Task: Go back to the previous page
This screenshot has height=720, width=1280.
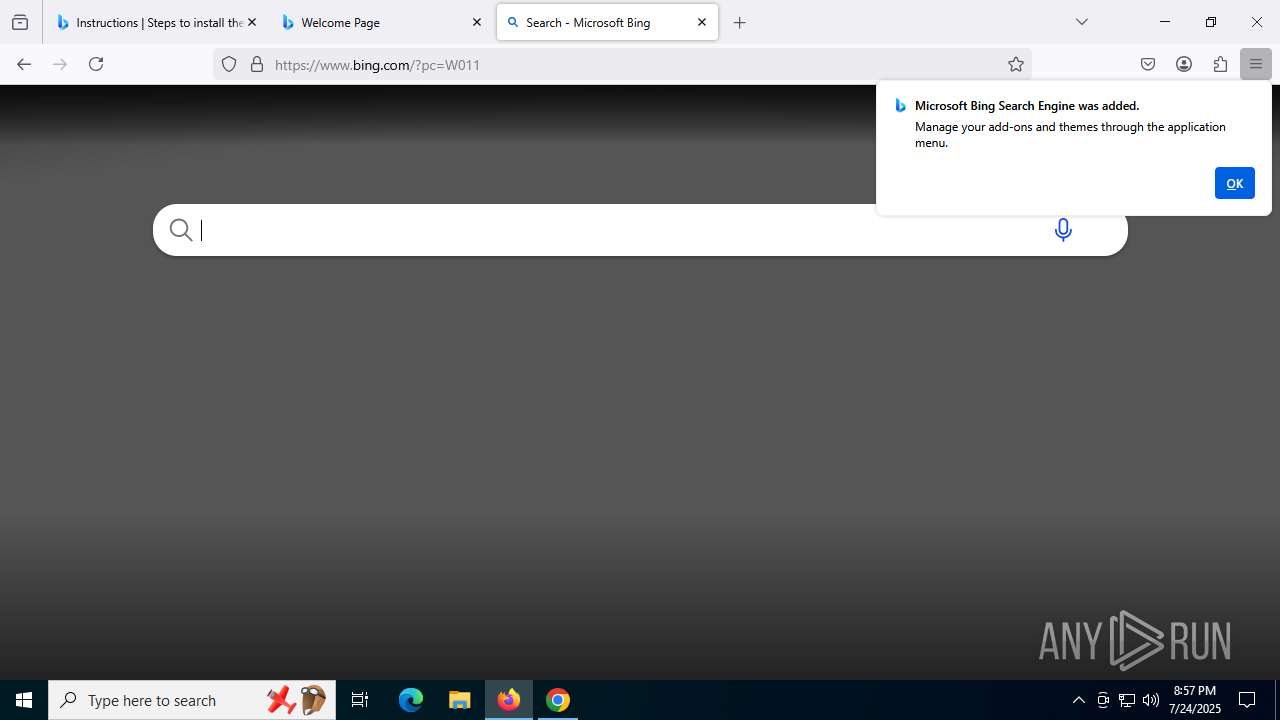Action: [24, 64]
